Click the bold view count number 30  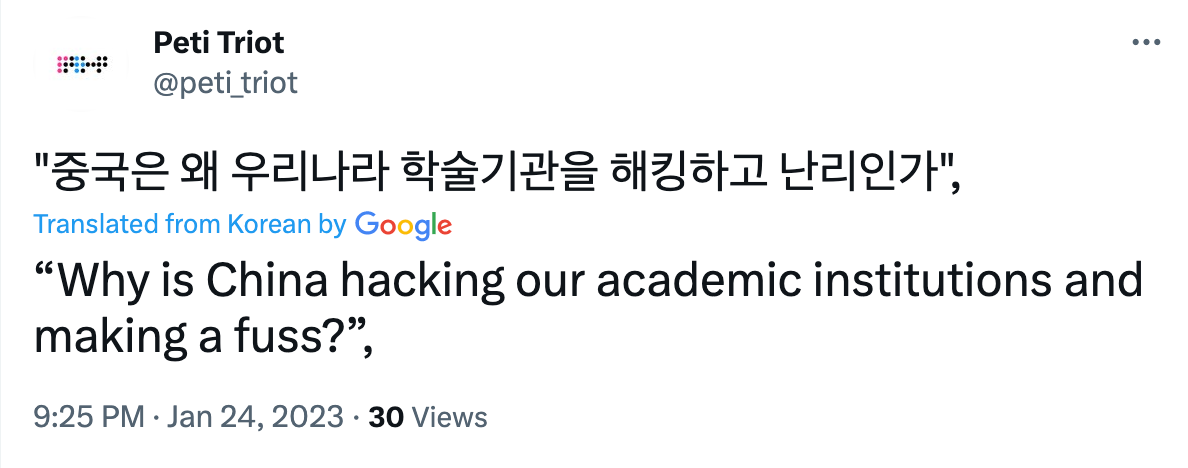click(386, 417)
